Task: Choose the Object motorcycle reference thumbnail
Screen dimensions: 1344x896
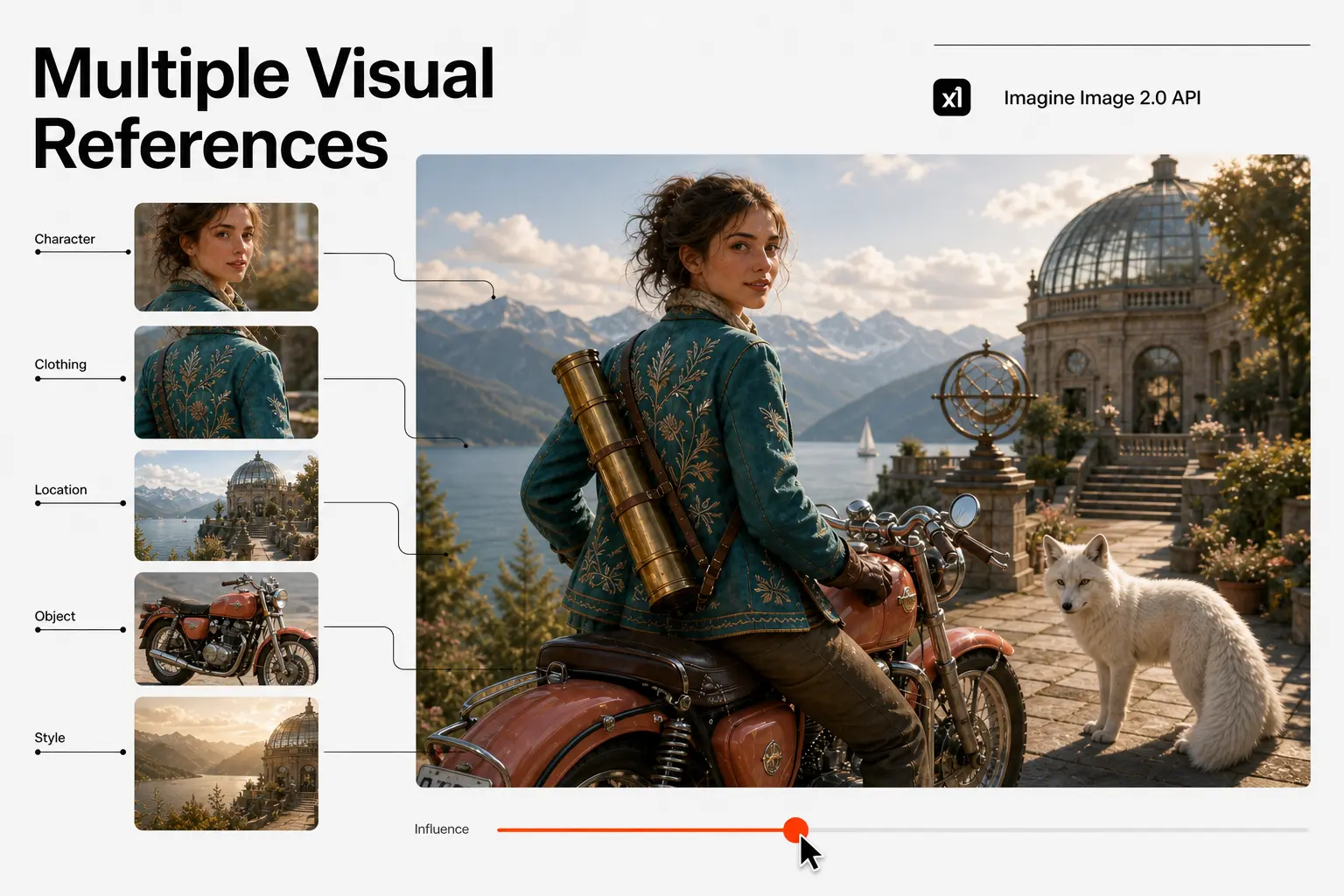Action: click(x=226, y=629)
